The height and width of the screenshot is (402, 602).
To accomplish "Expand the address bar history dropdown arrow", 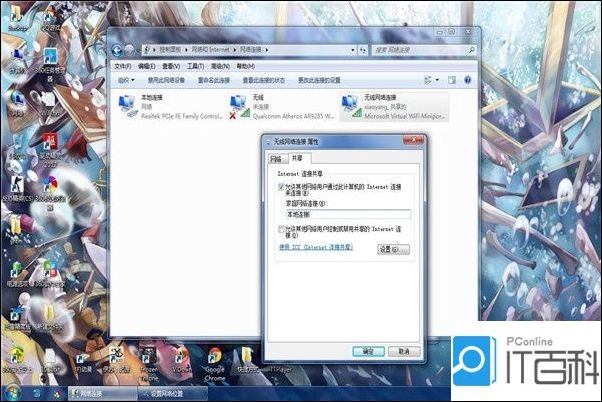I will (352, 50).
